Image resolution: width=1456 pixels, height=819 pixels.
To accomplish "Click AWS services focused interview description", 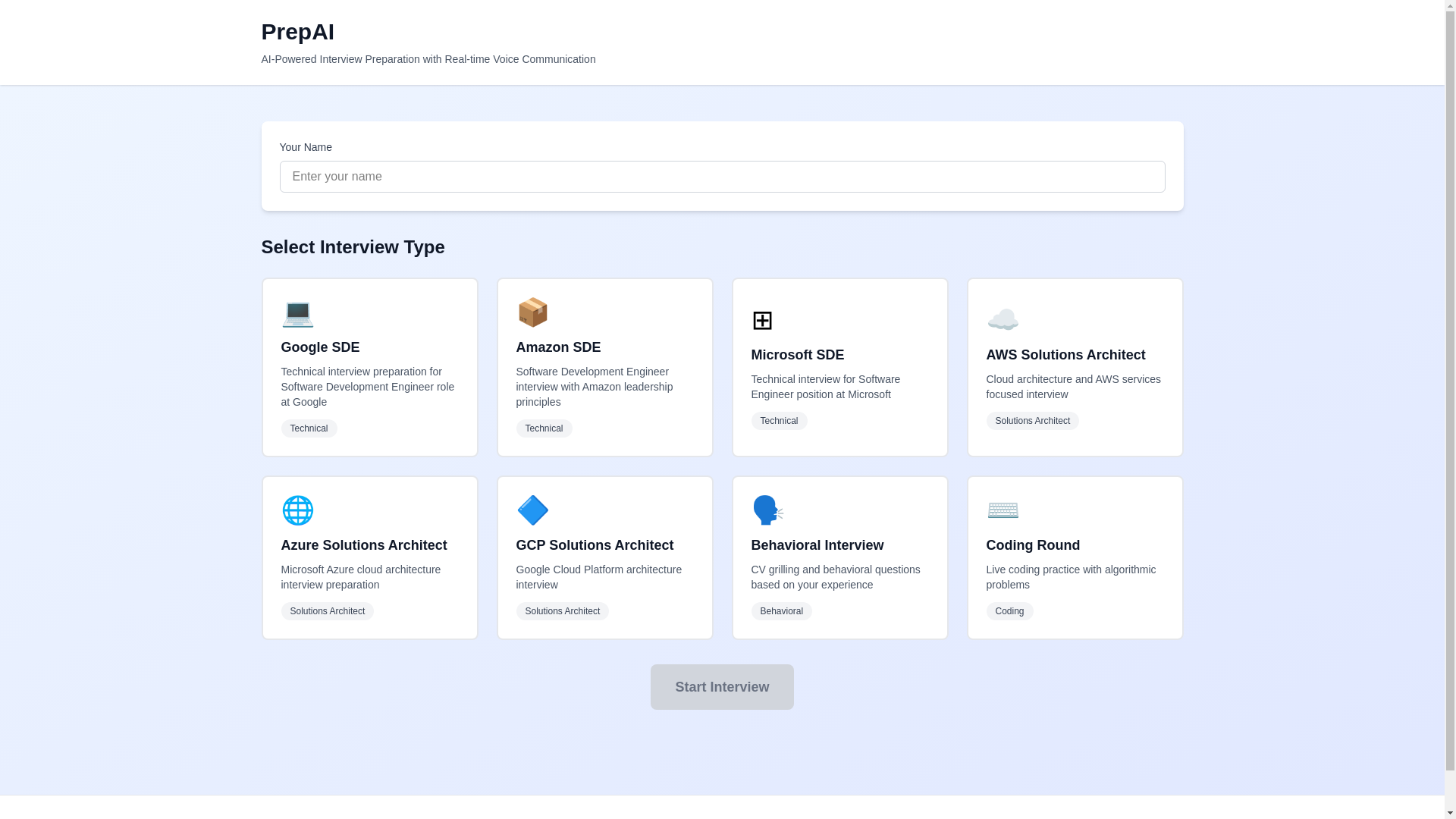I will click(1073, 387).
